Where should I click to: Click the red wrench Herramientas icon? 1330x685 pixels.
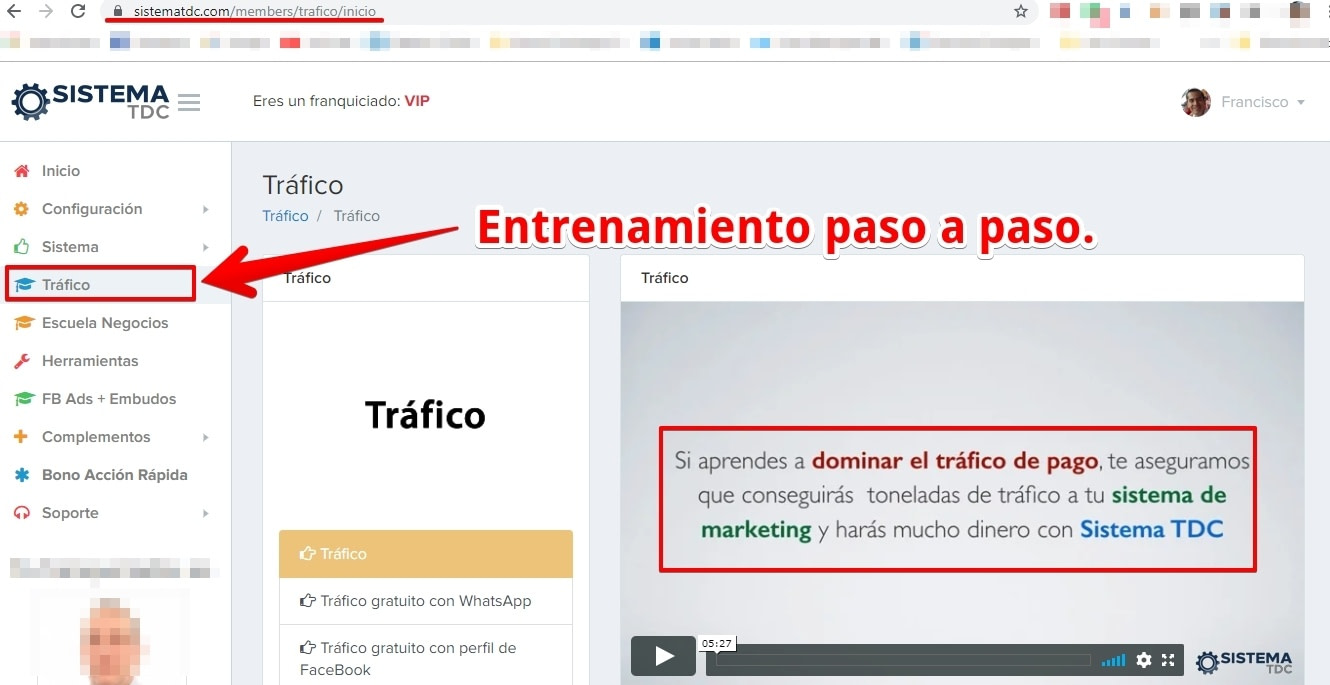pos(22,361)
